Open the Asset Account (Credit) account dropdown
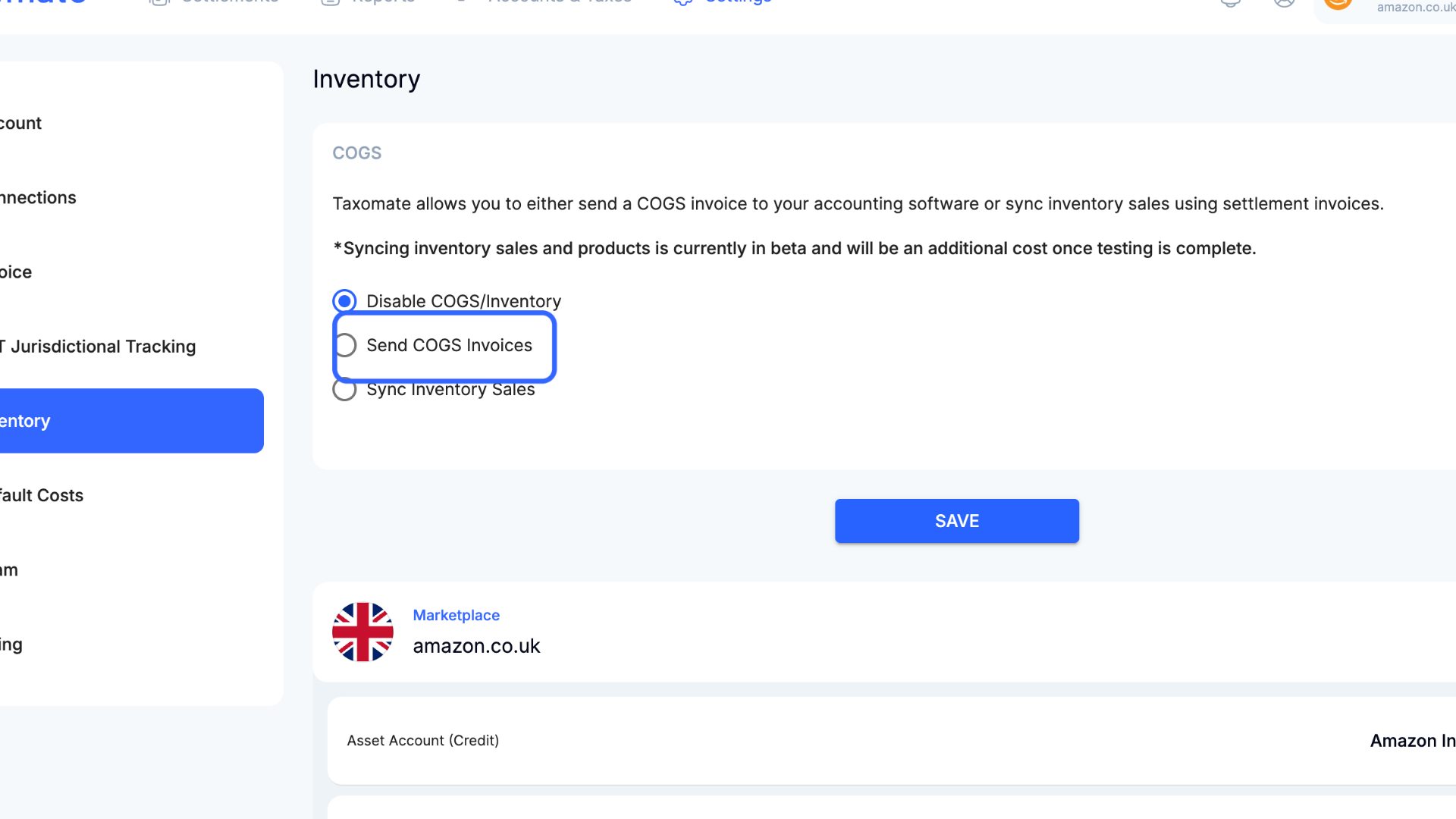Screen dimensions: 1456x819 1412,741
